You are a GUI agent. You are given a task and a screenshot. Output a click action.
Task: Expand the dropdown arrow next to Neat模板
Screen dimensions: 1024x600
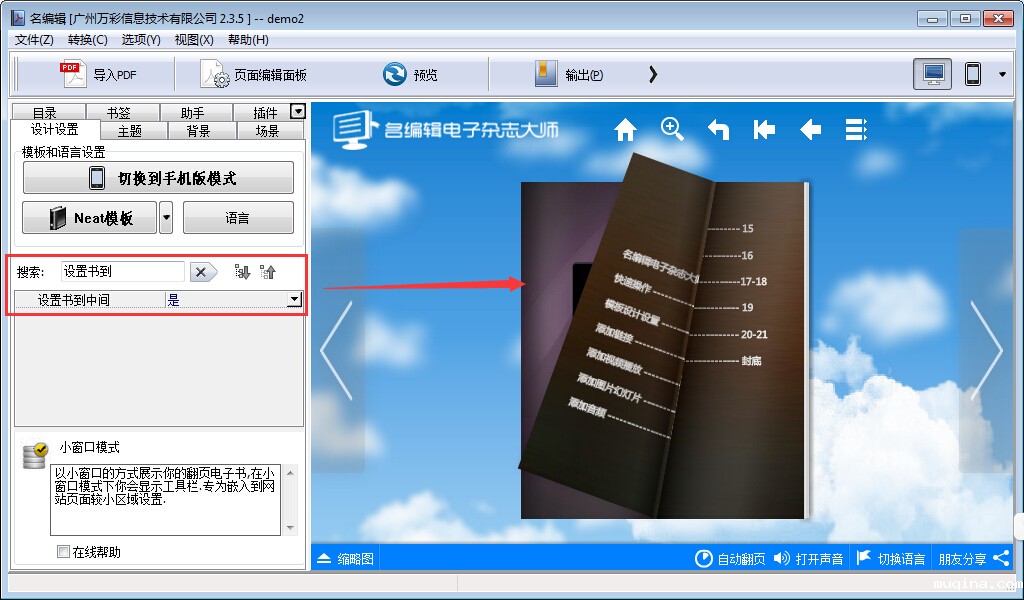167,217
